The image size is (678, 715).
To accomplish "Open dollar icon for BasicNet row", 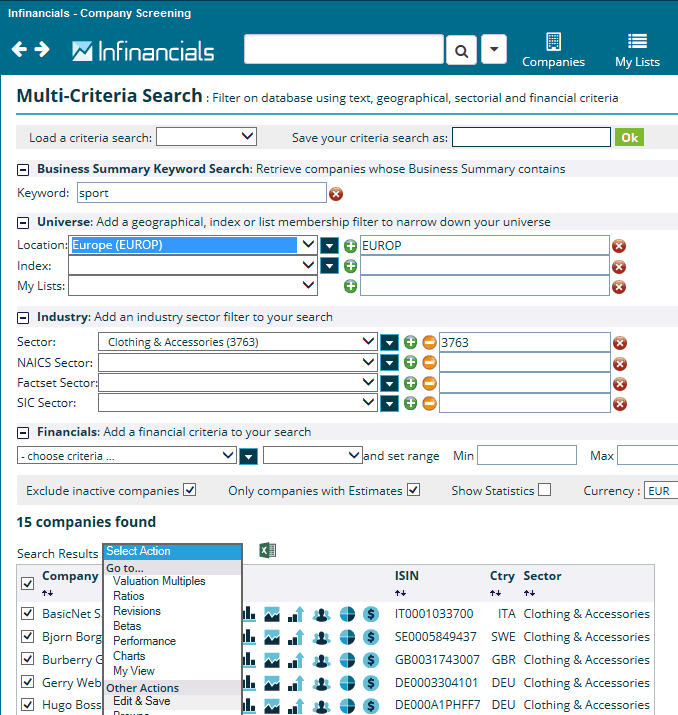I will (x=371, y=615).
